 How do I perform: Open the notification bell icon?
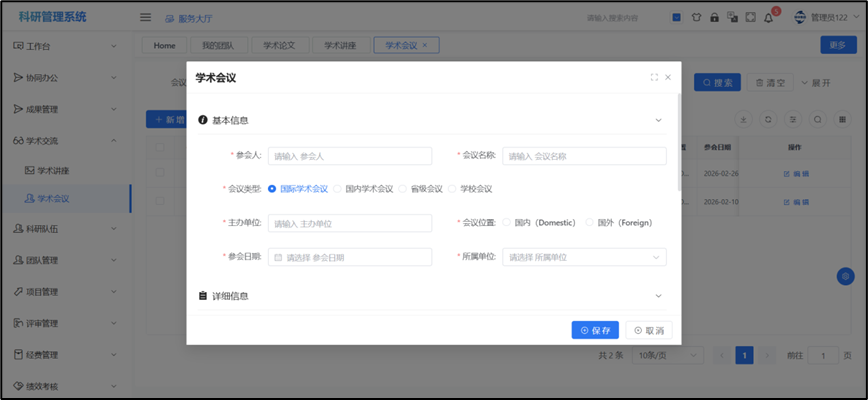768,17
